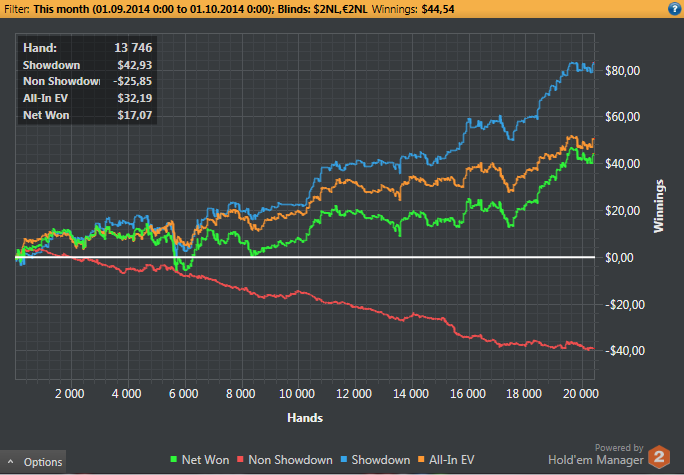Click the Powered by Hold'em Manager text

(x=595, y=454)
